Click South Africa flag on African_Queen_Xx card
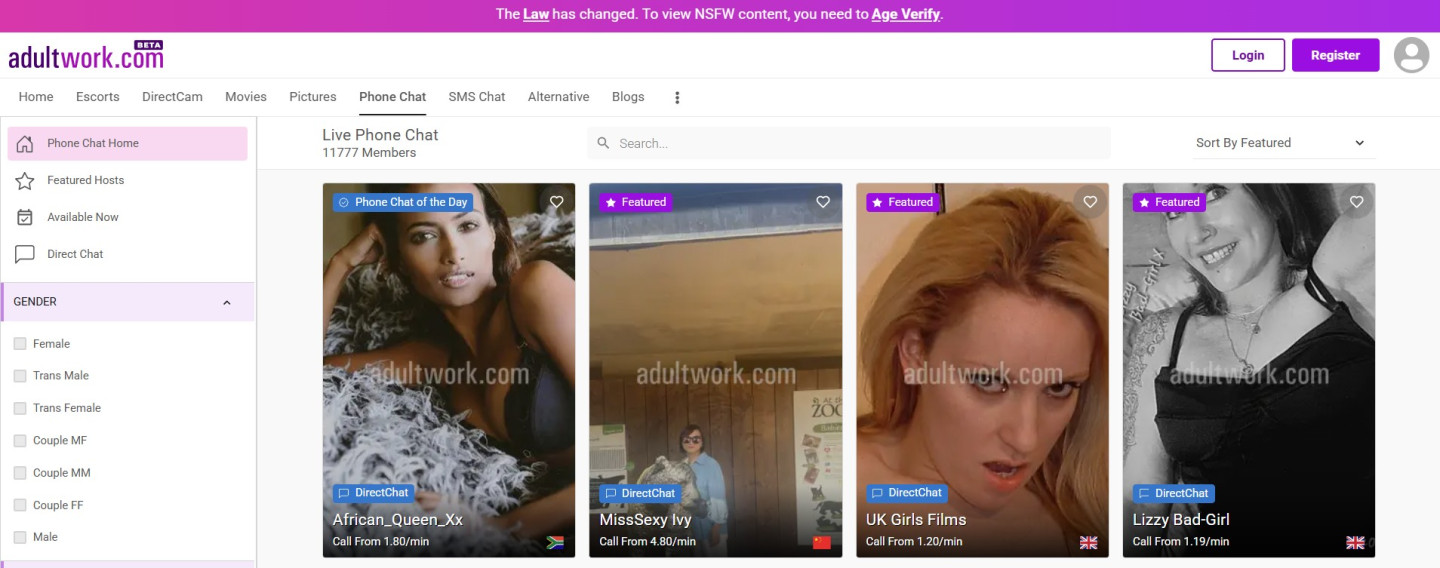The image size is (1440, 568). pyautogui.click(x=555, y=542)
